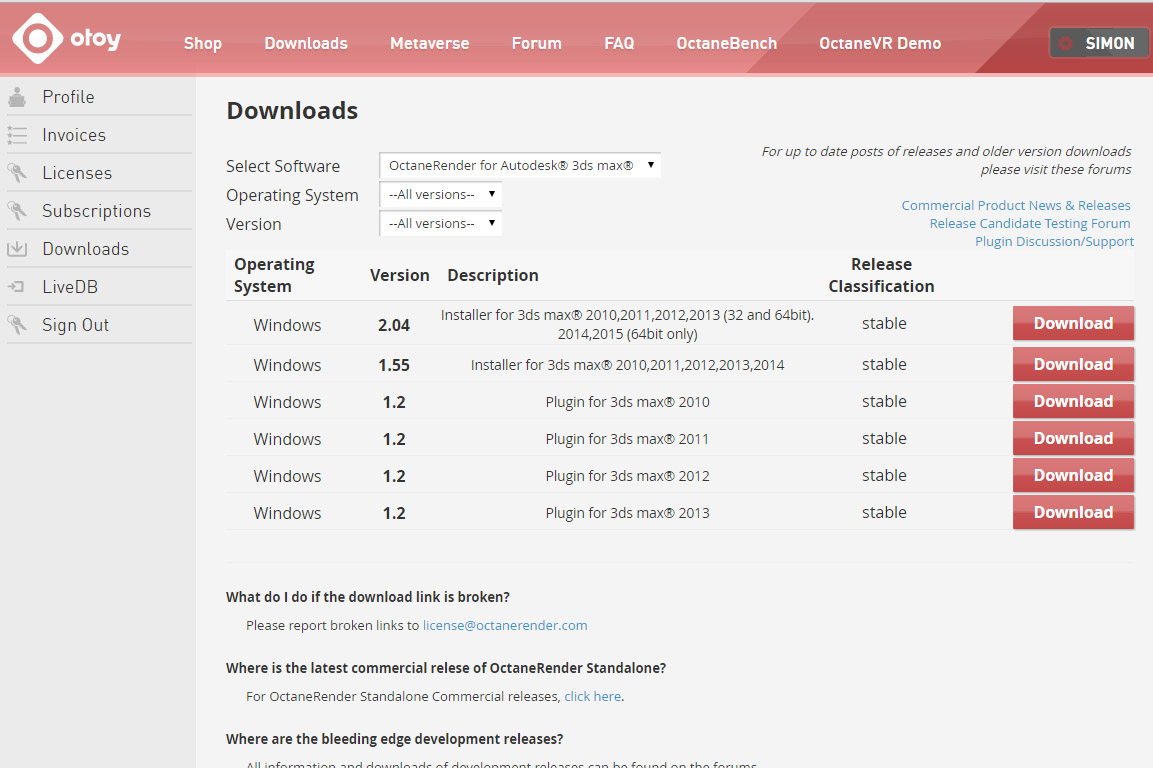
Task: Open Release Candidate Testing Forum link
Action: (1029, 224)
